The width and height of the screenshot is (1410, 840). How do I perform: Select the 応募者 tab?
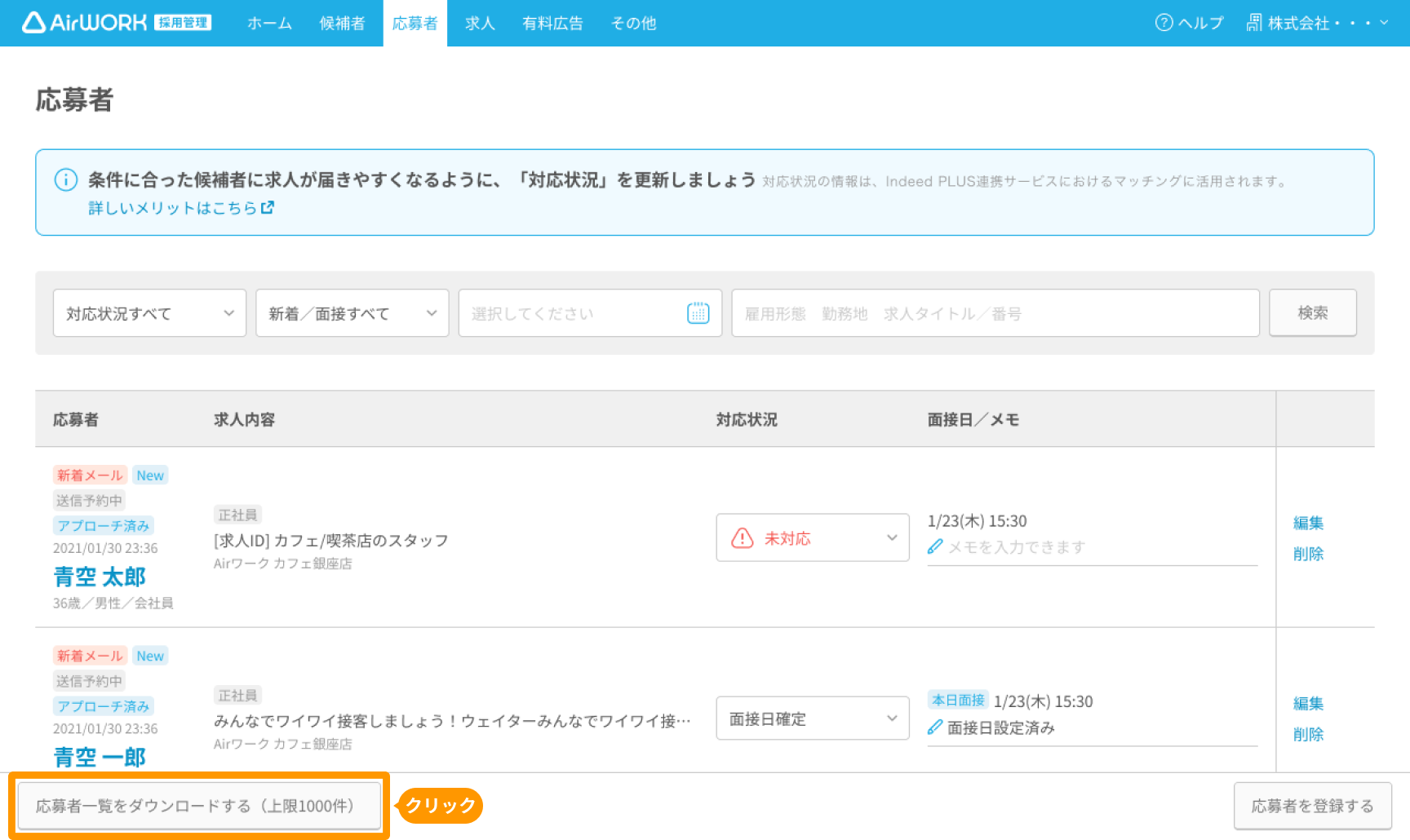click(415, 23)
